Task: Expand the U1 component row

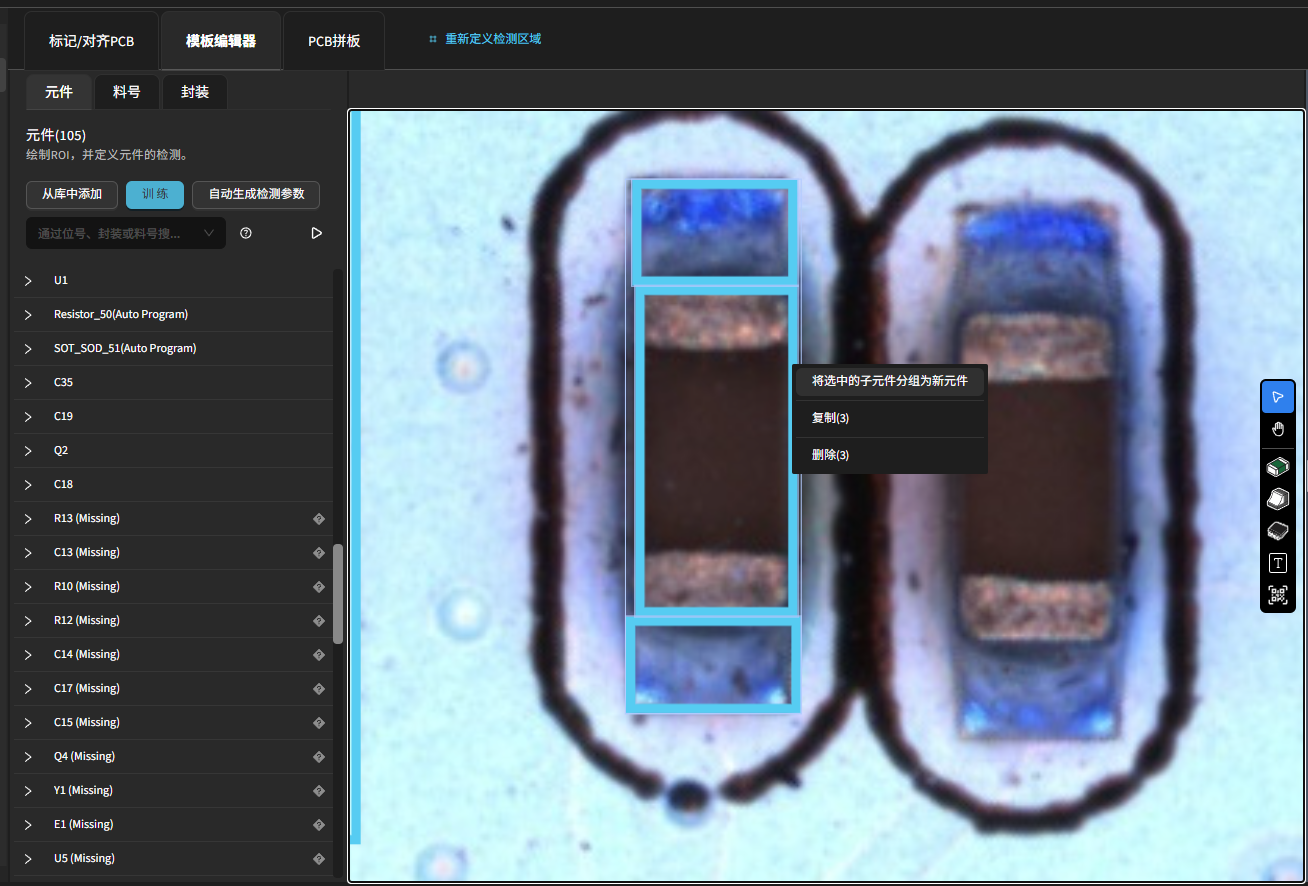Action: click(28, 281)
